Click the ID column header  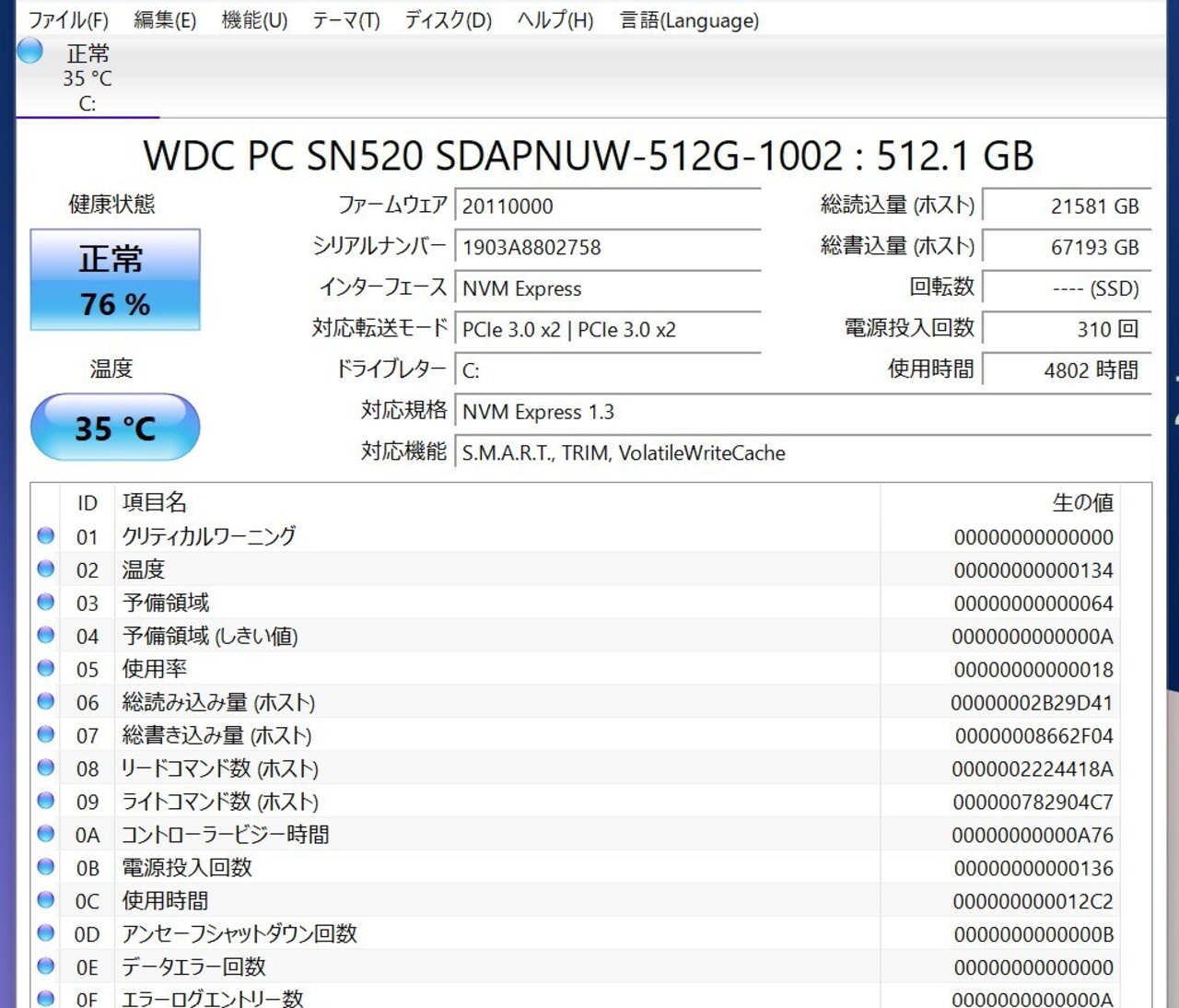pos(88,503)
